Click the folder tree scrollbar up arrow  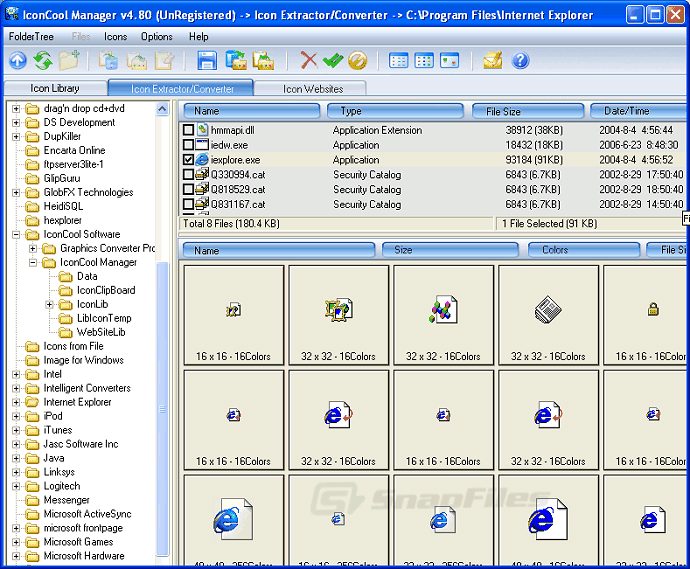point(162,109)
